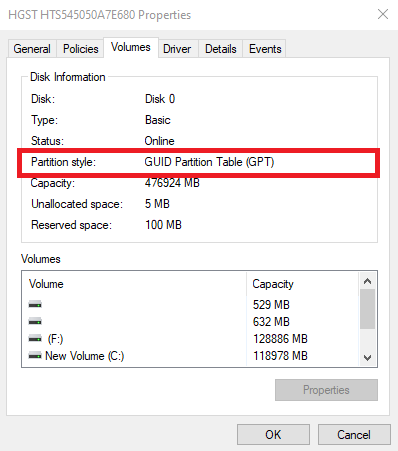Image resolution: width=398 pixels, height=451 pixels.
Task: Click the volumes list scrollbar thumb
Action: (x=368, y=309)
